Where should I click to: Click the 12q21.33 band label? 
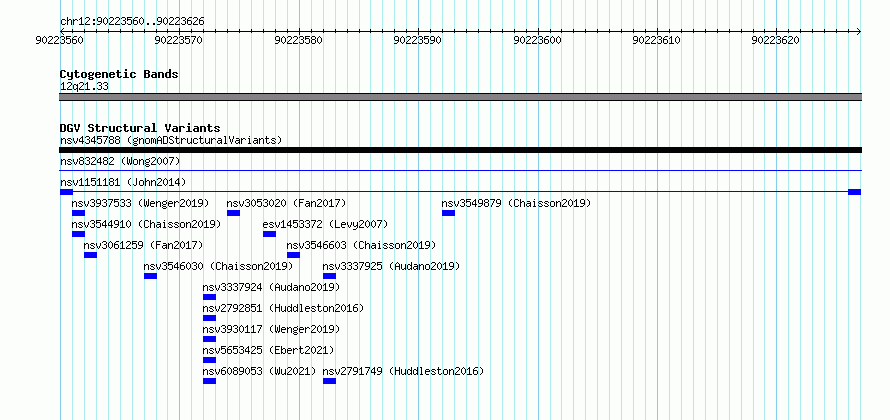point(84,87)
